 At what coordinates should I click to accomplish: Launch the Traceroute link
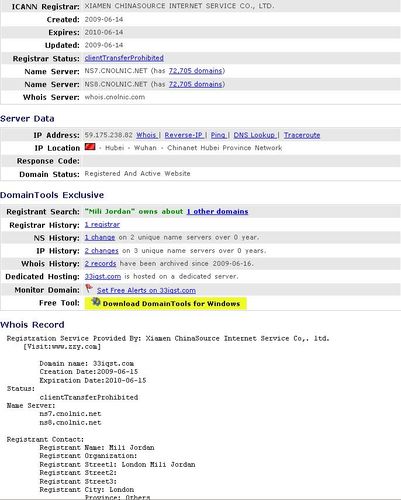[302, 135]
